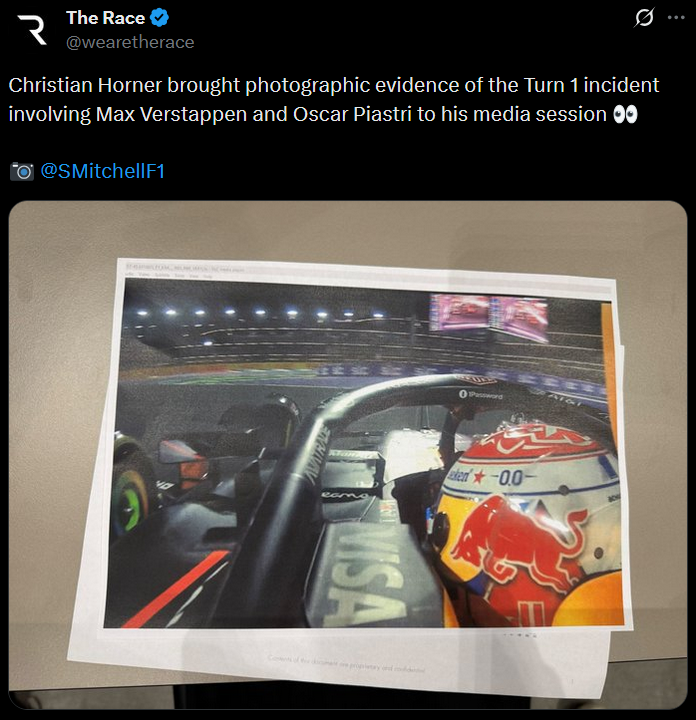Click the blue verified badge

[160, 18]
